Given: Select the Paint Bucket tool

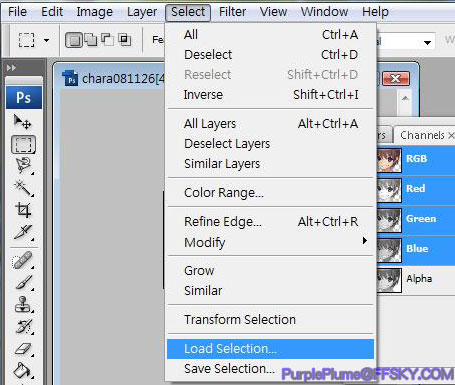Looking at the screenshot, I should coord(23,370).
